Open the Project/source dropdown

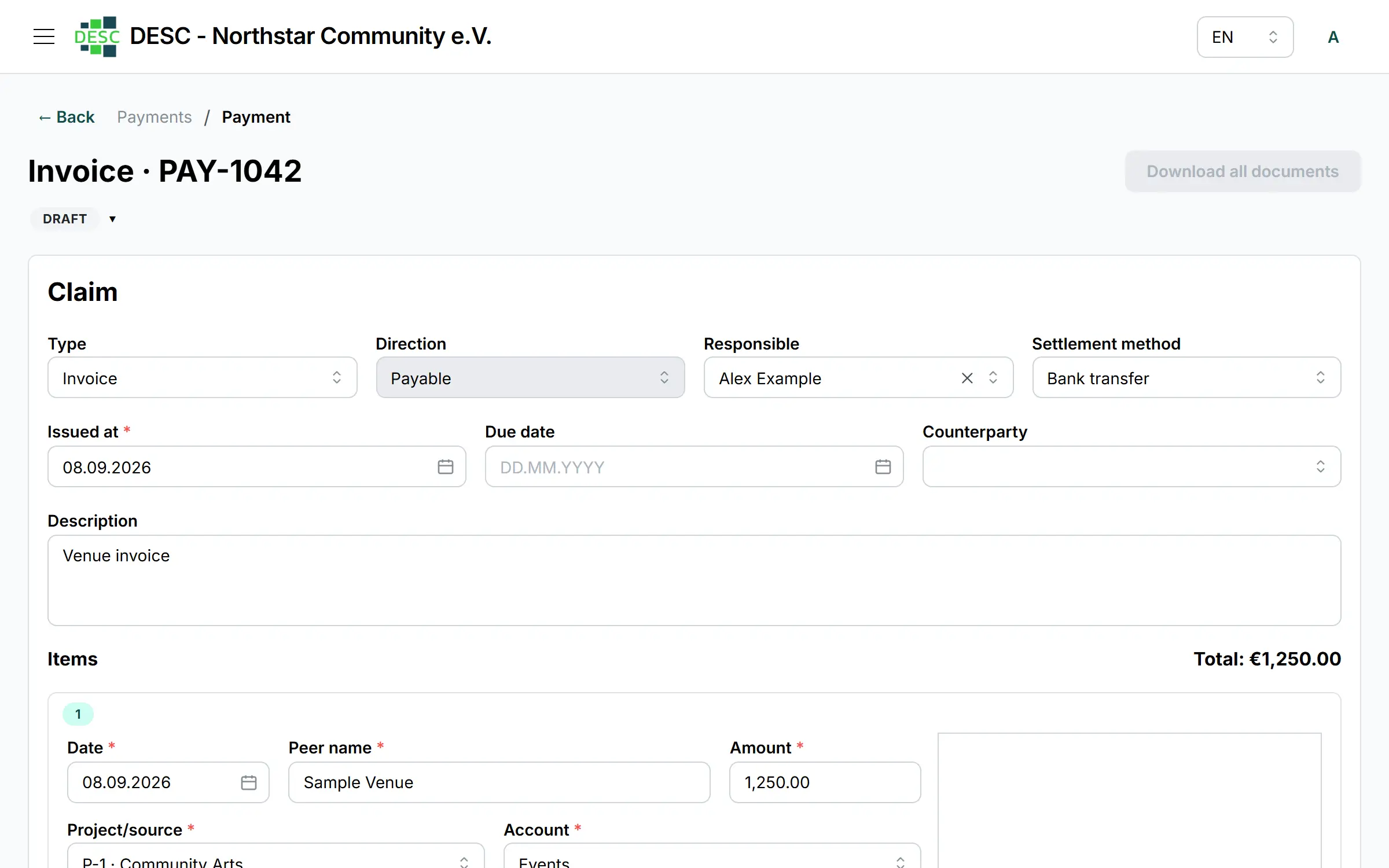(275, 856)
